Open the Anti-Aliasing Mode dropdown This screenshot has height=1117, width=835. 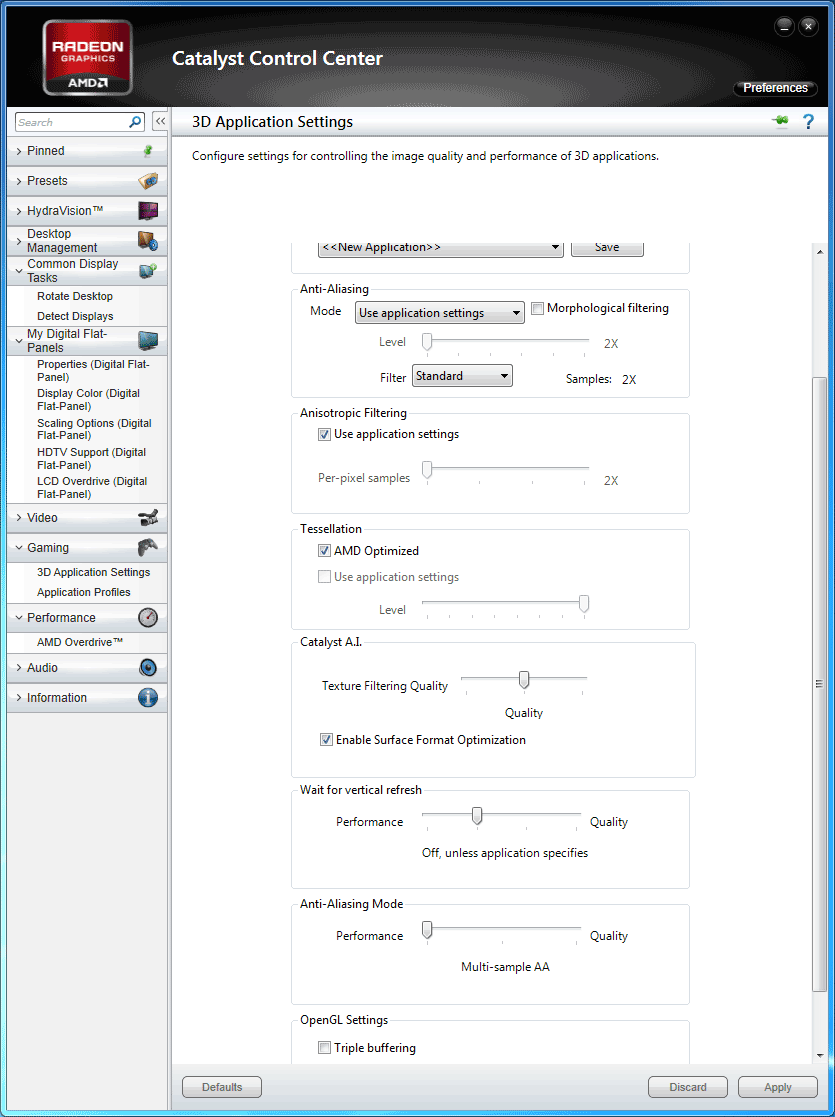[440, 313]
